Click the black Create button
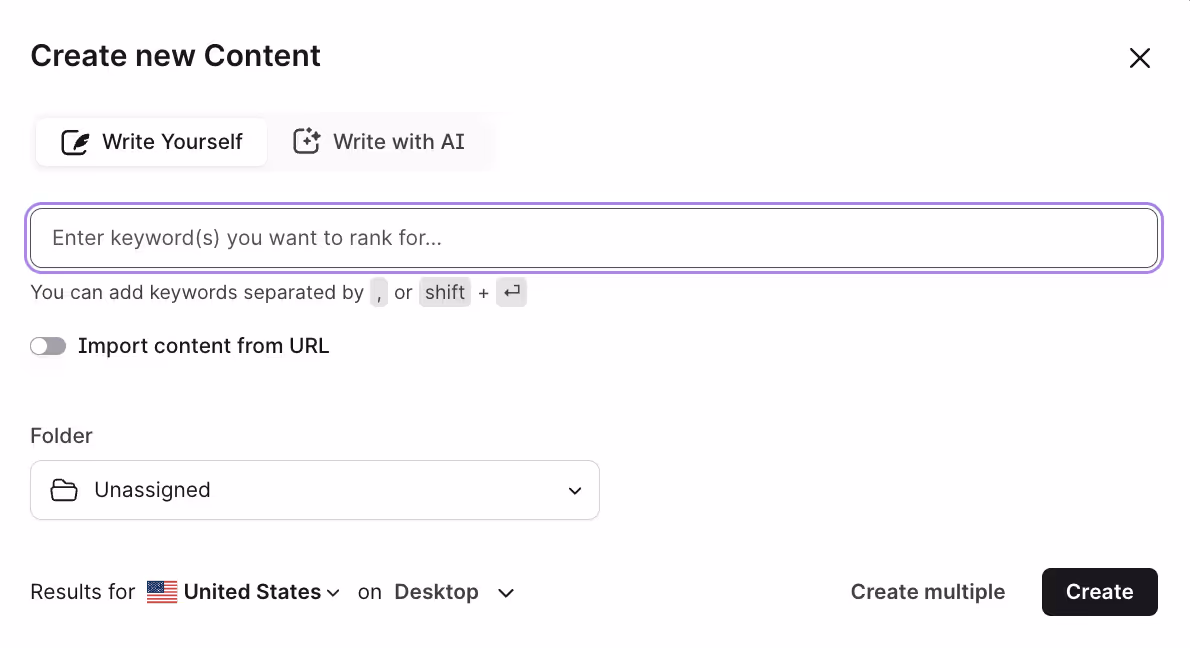The height and width of the screenshot is (648, 1190). coord(1100,592)
